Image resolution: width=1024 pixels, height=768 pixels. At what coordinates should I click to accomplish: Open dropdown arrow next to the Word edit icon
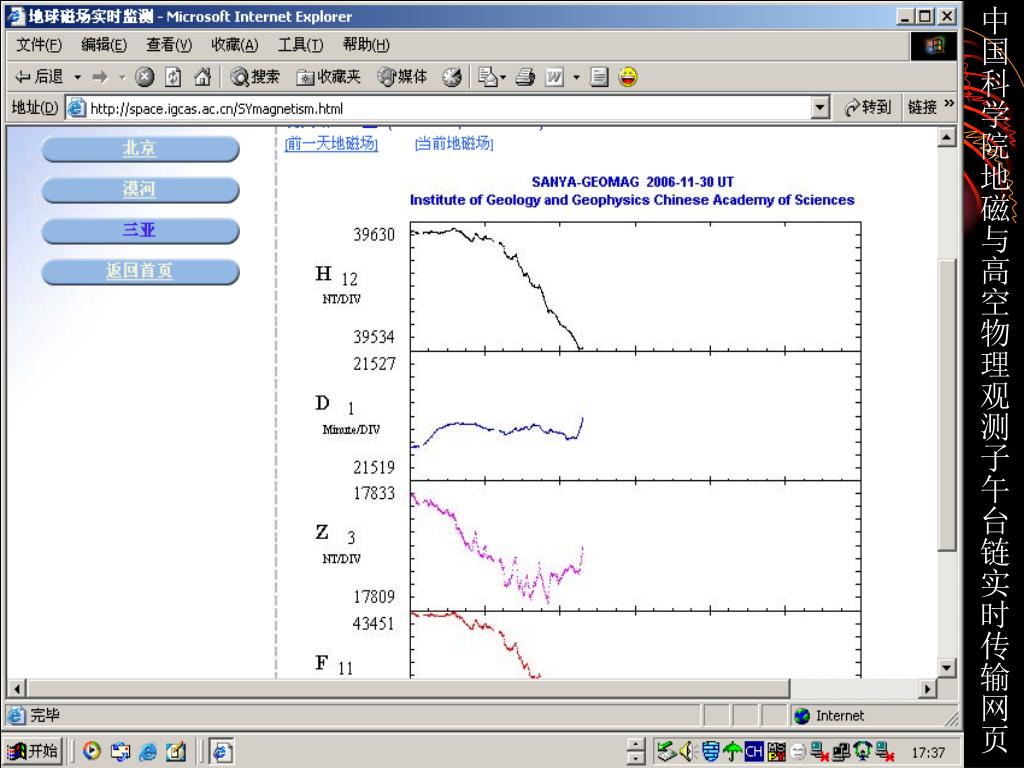coord(576,77)
